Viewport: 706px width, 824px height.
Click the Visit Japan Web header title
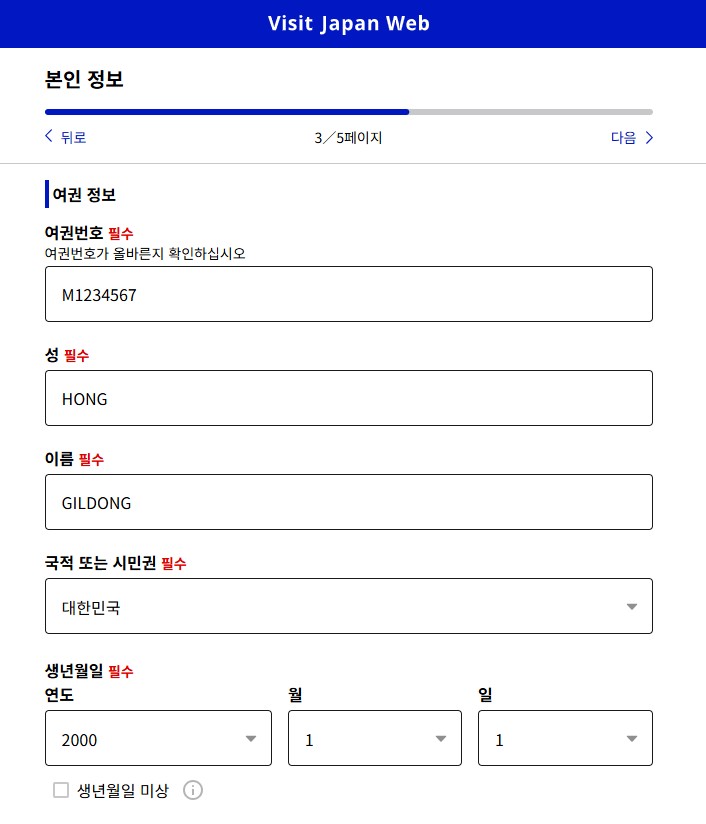[x=349, y=24]
